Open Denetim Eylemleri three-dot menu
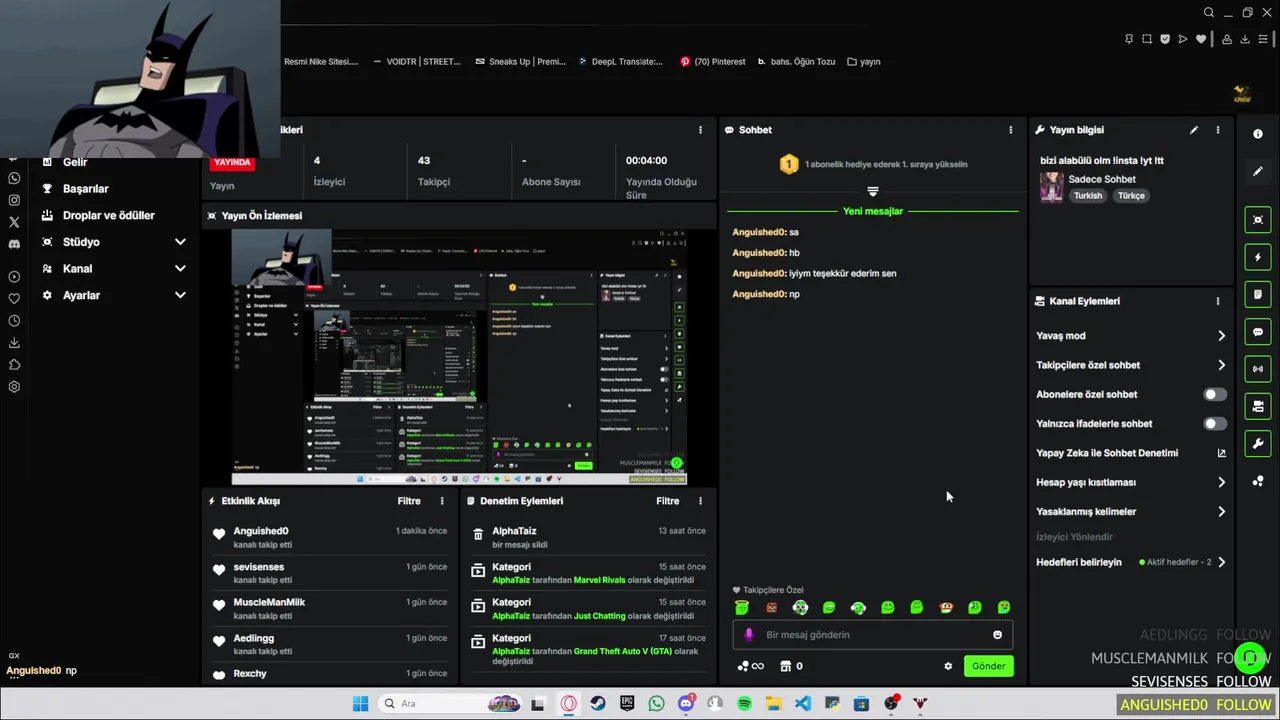The image size is (1280, 720). click(x=700, y=501)
